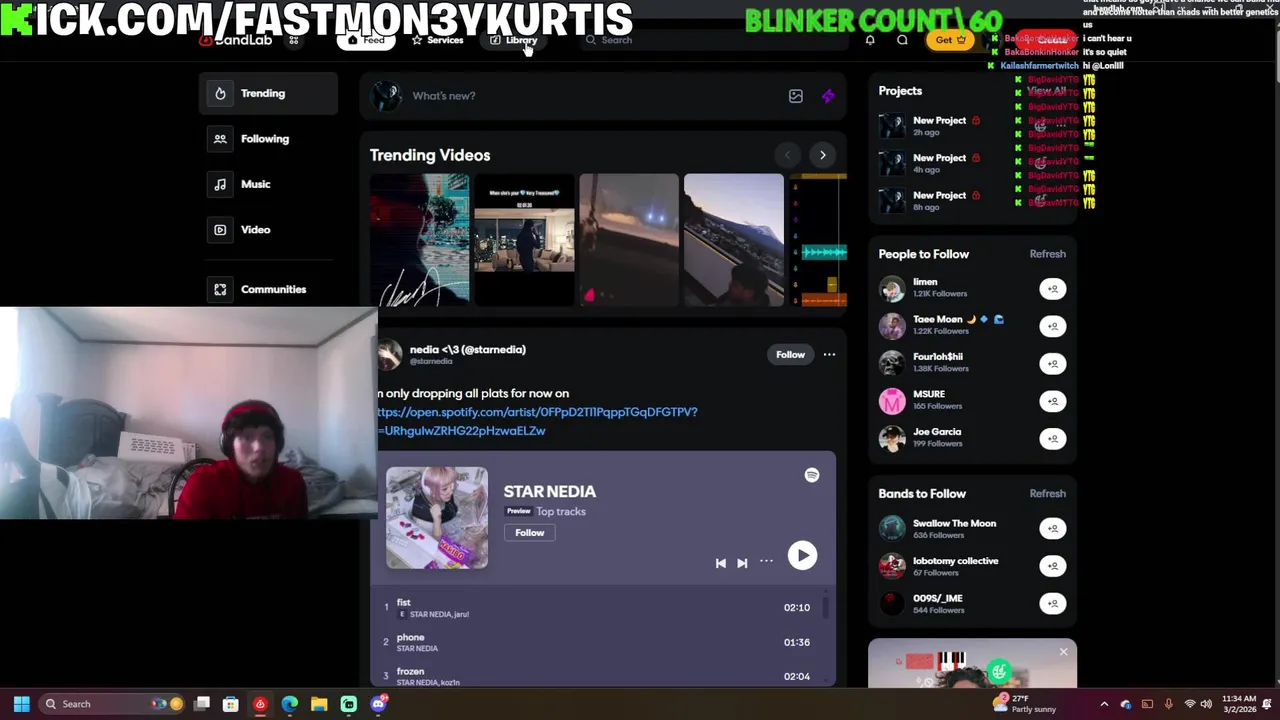The image size is (1280, 720).
Task: Open more options on nedia's post
Action: (829, 354)
